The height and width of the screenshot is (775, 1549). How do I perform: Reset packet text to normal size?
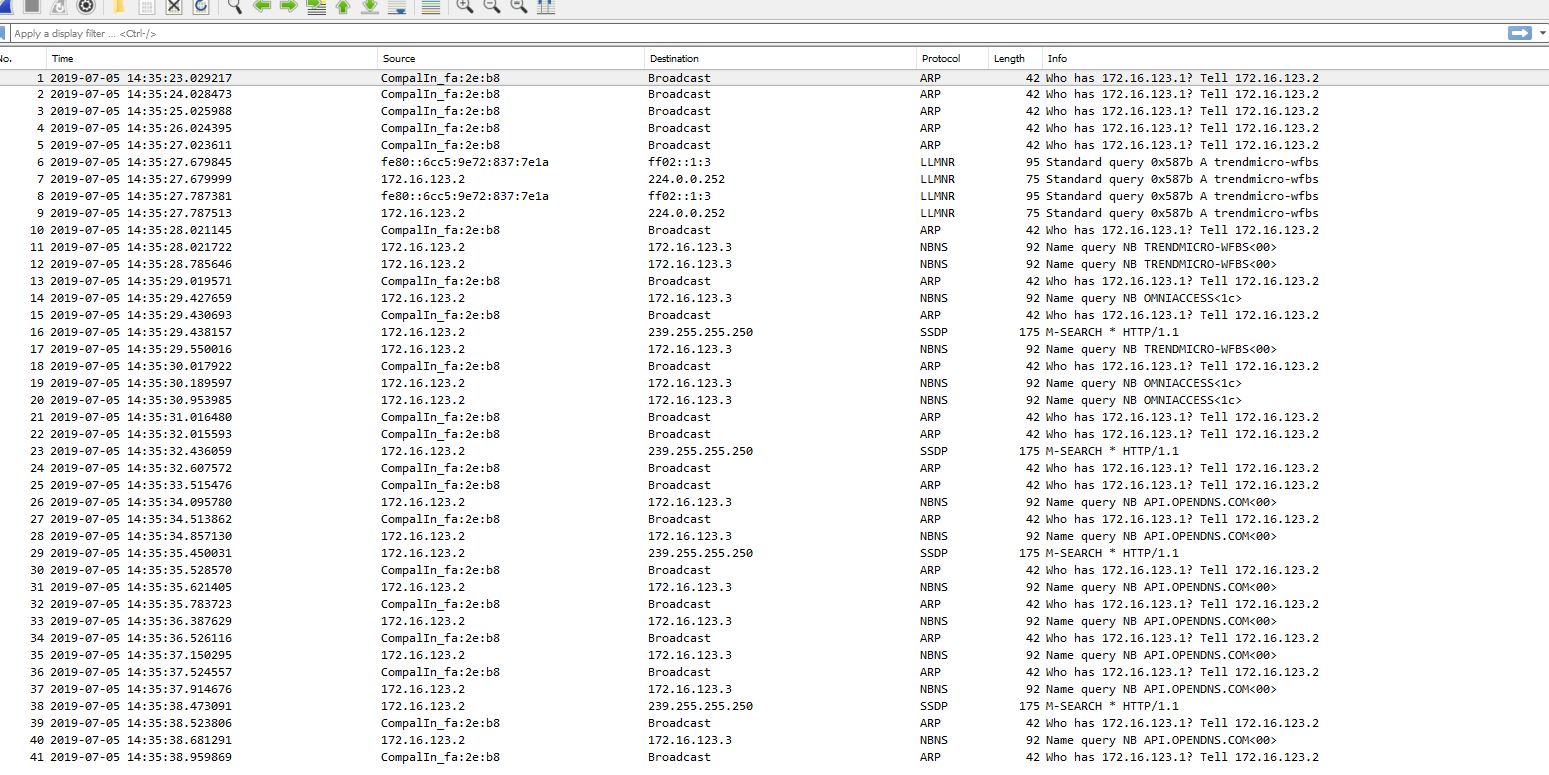519,6
